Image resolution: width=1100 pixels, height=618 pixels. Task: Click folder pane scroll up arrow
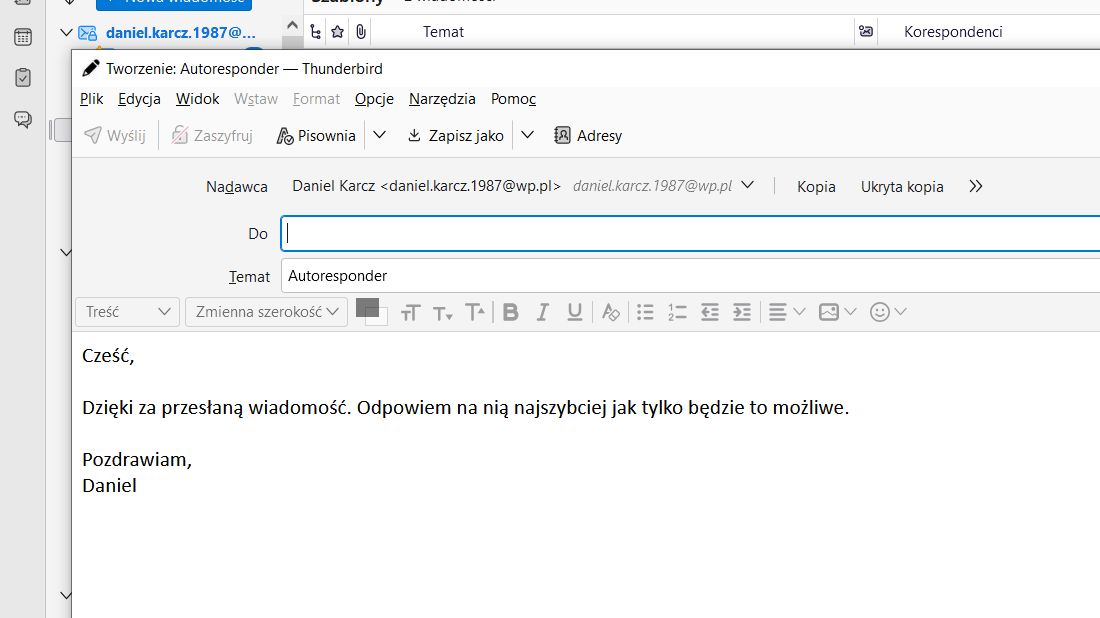pyautogui.click(x=293, y=26)
